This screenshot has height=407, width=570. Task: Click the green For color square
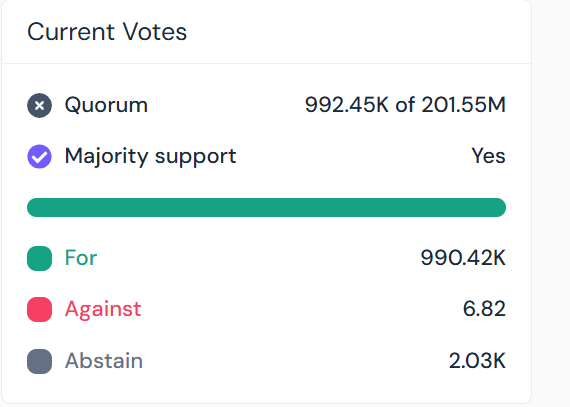tap(39, 258)
